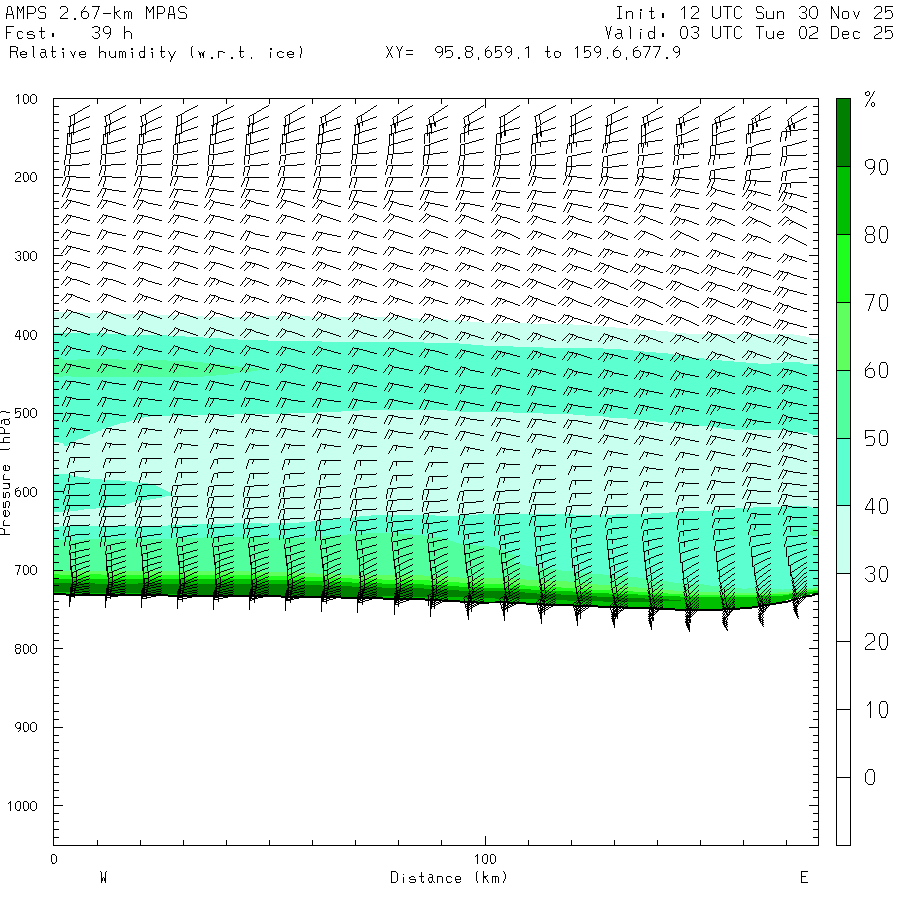Click the 500 hPa pressure axis label
The width and height of the screenshot is (900, 900).
click(x=26, y=413)
